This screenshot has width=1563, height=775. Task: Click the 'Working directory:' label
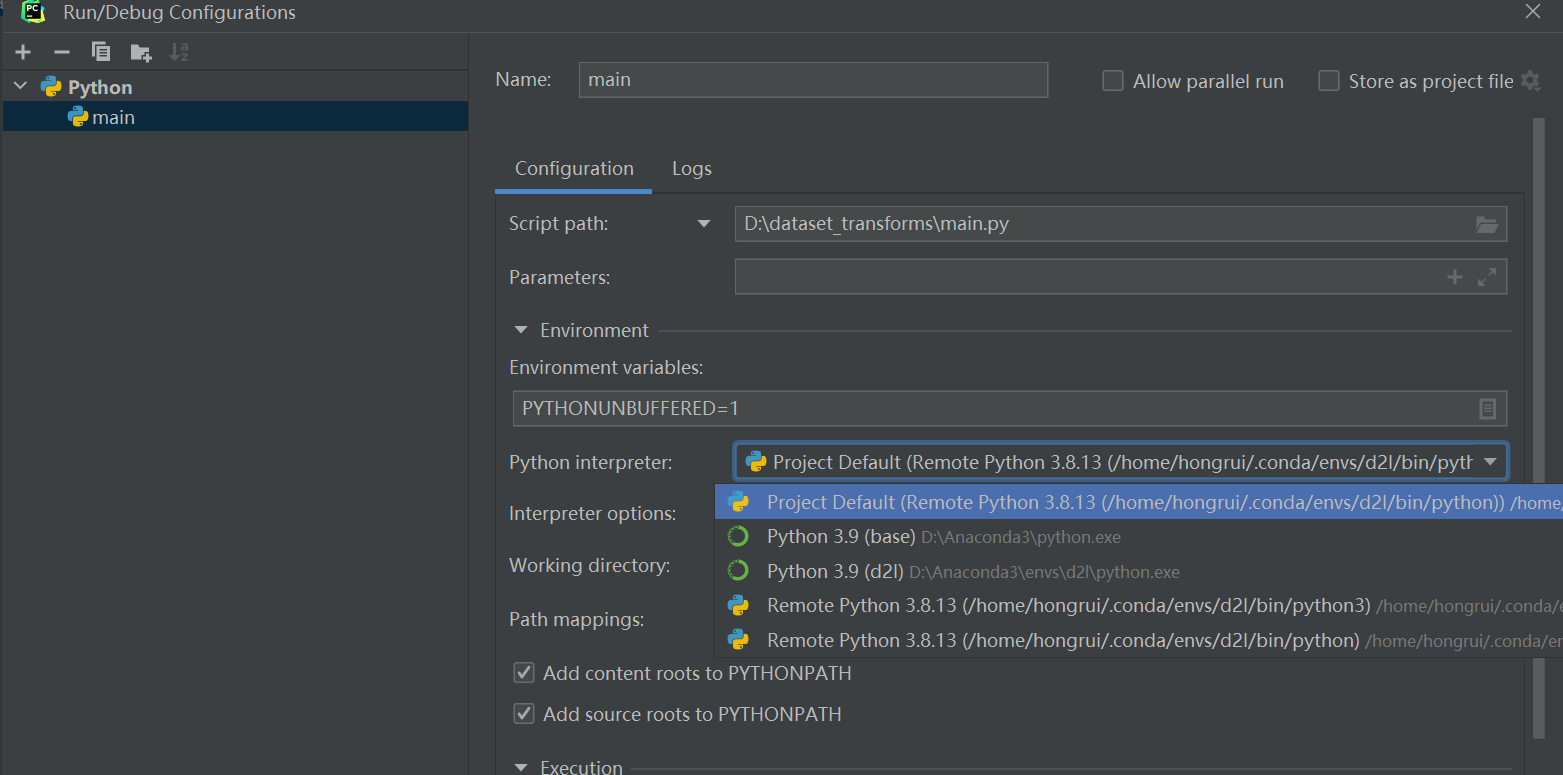pos(589,565)
